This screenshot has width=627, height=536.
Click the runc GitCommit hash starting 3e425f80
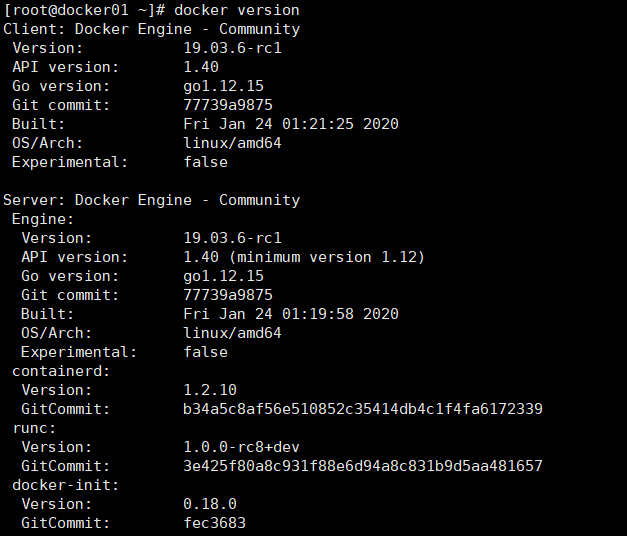(x=363, y=466)
